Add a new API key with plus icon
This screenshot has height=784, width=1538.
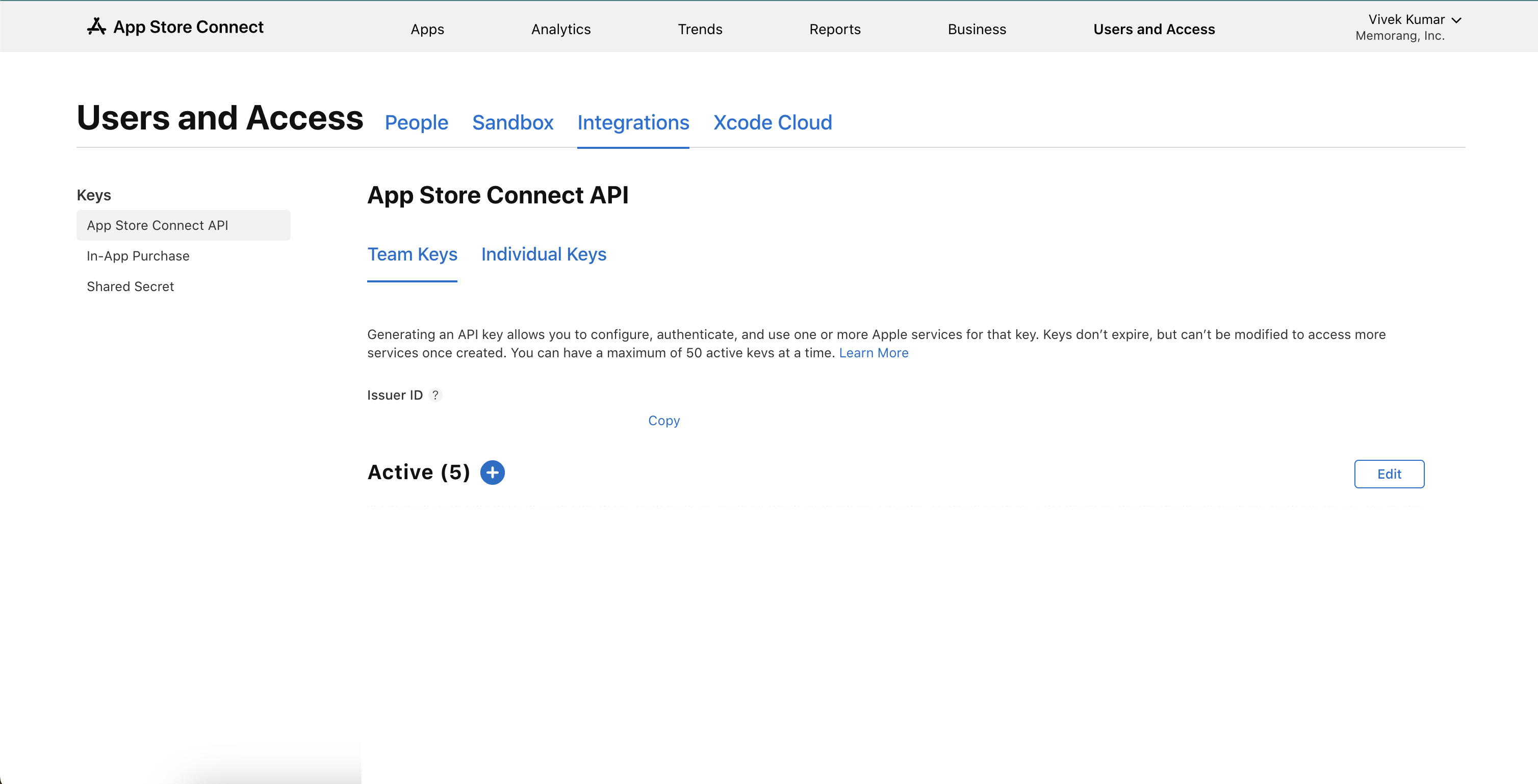pyautogui.click(x=492, y=473)
